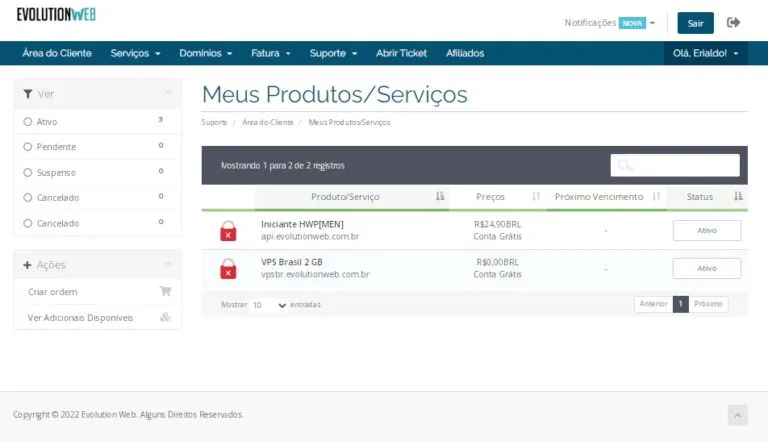Click the Meus Produtos/Serviços breadcrumb text
The image size is (768, 441).
(349, 122)
